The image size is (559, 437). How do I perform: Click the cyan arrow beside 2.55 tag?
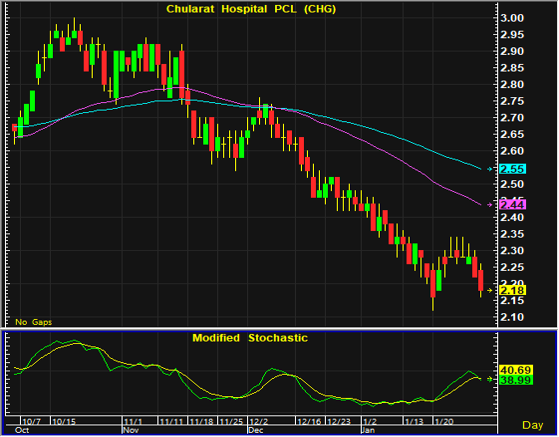coord(490,169)
